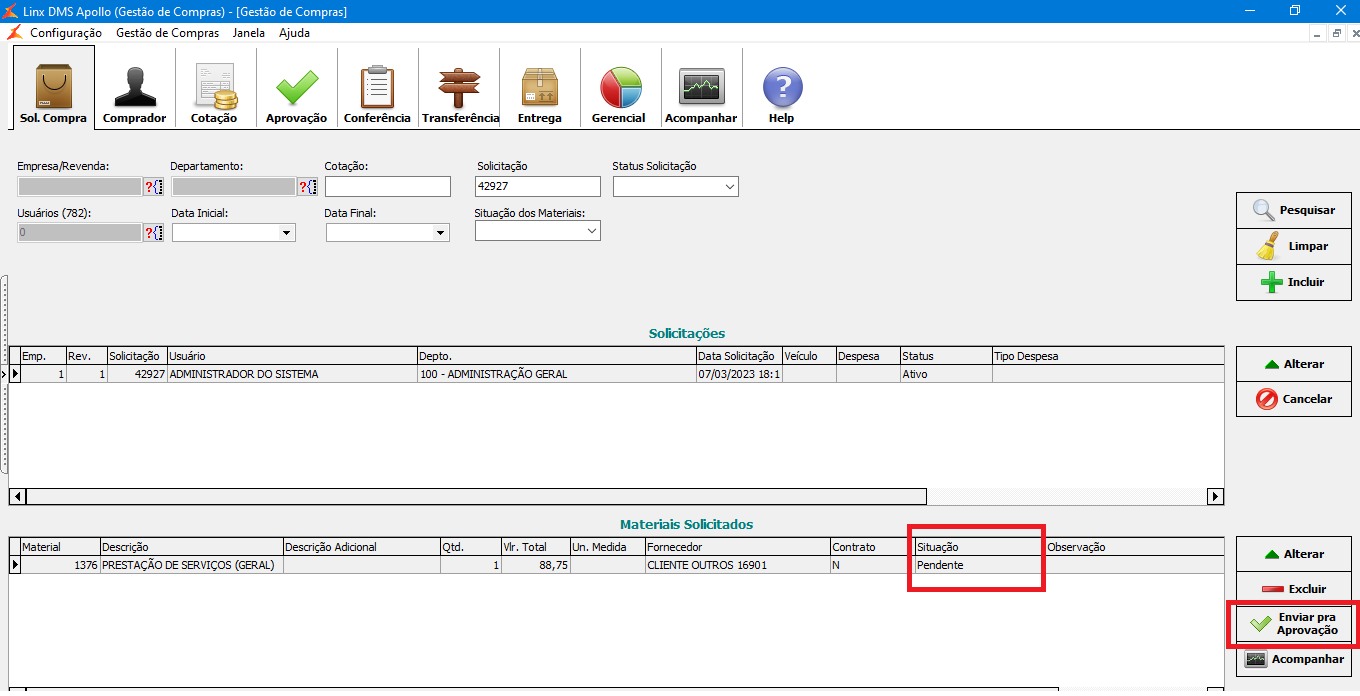Click the Depto. column header

tap(557, 356)
